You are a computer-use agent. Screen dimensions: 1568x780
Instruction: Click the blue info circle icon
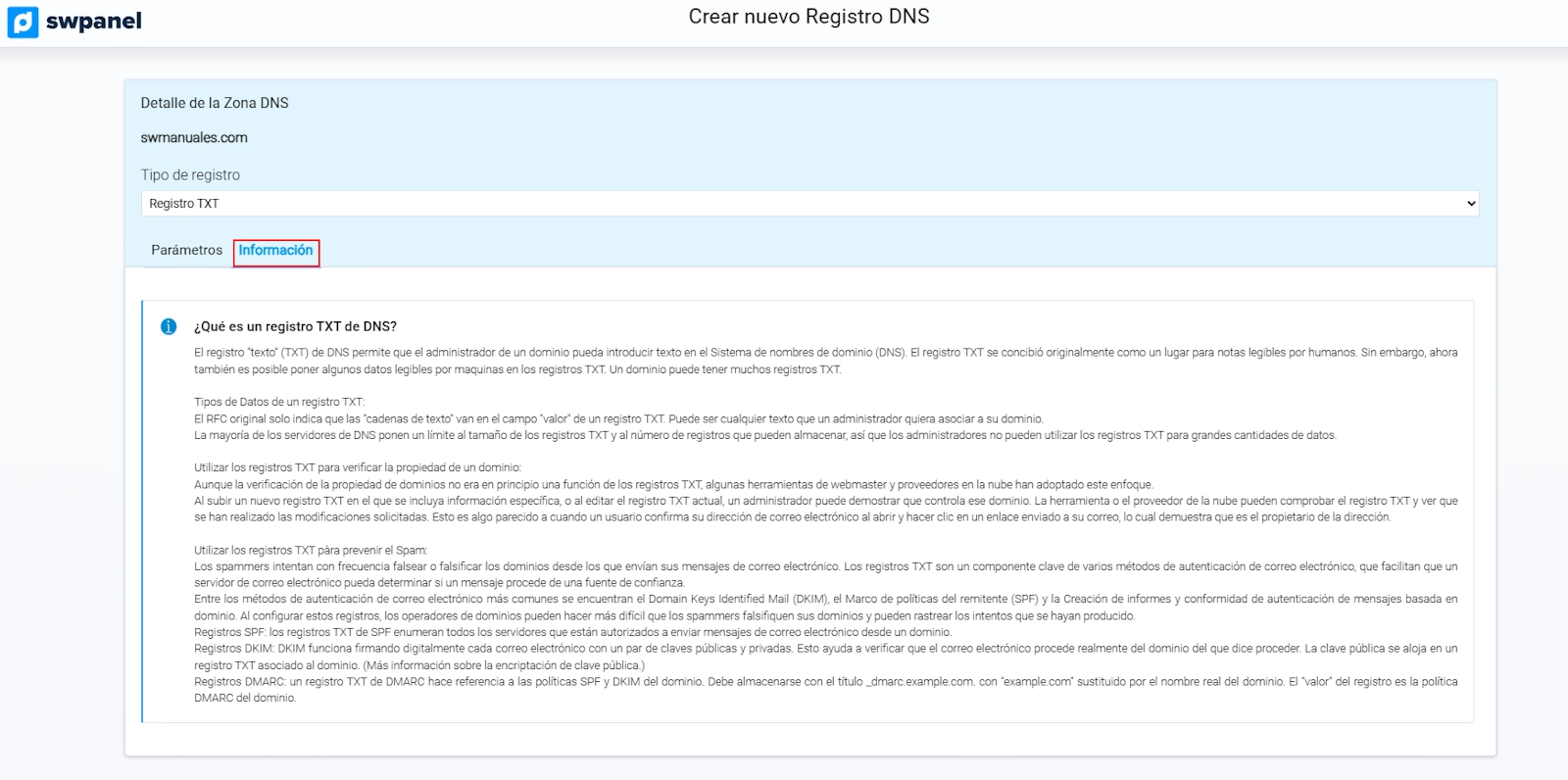coord(169,326)
